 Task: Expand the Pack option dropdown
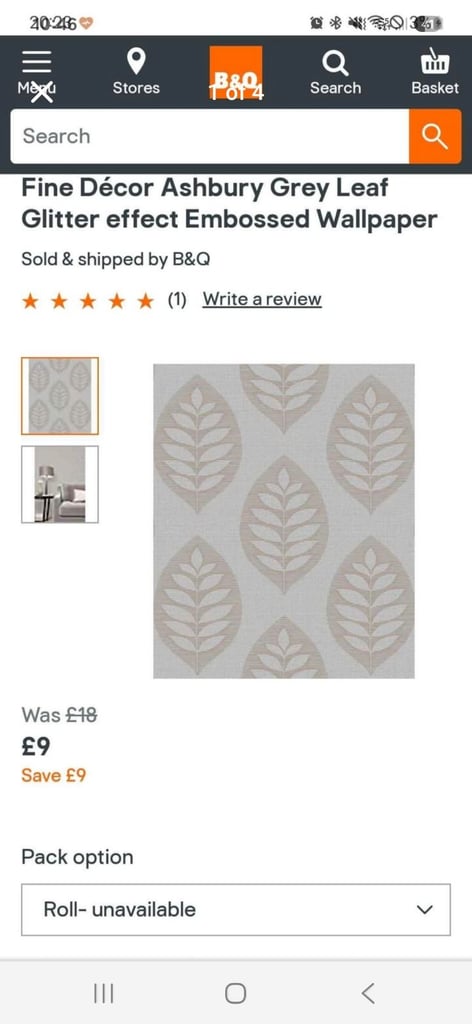(236, 910)
